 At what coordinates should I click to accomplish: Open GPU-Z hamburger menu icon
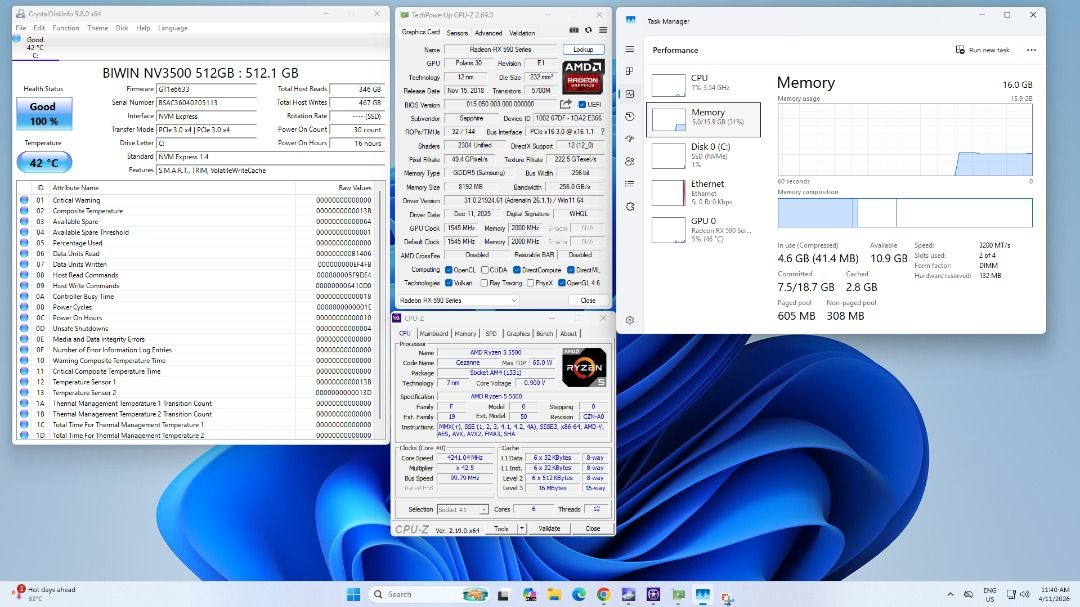point(603,30)
